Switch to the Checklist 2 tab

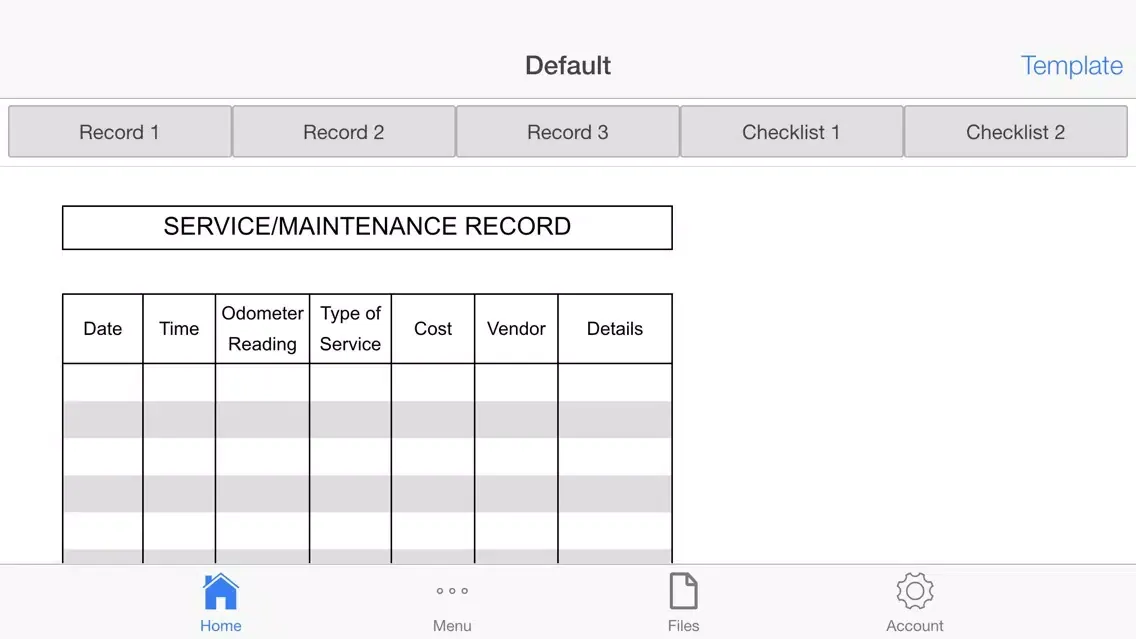(x=1015, y=132)
